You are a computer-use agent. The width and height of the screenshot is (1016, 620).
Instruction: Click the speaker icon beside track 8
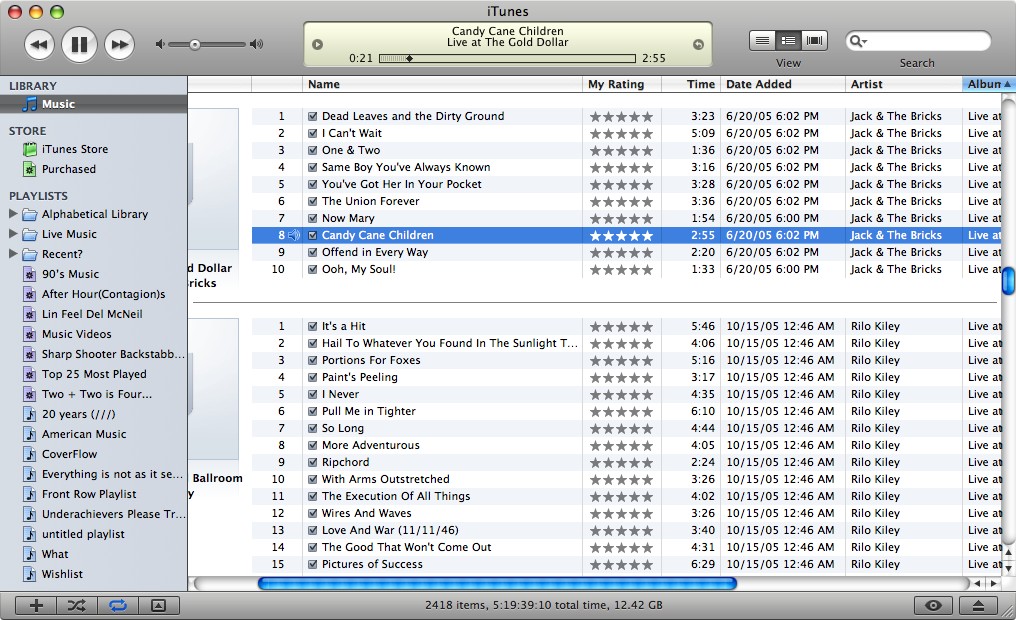(294, 236)
